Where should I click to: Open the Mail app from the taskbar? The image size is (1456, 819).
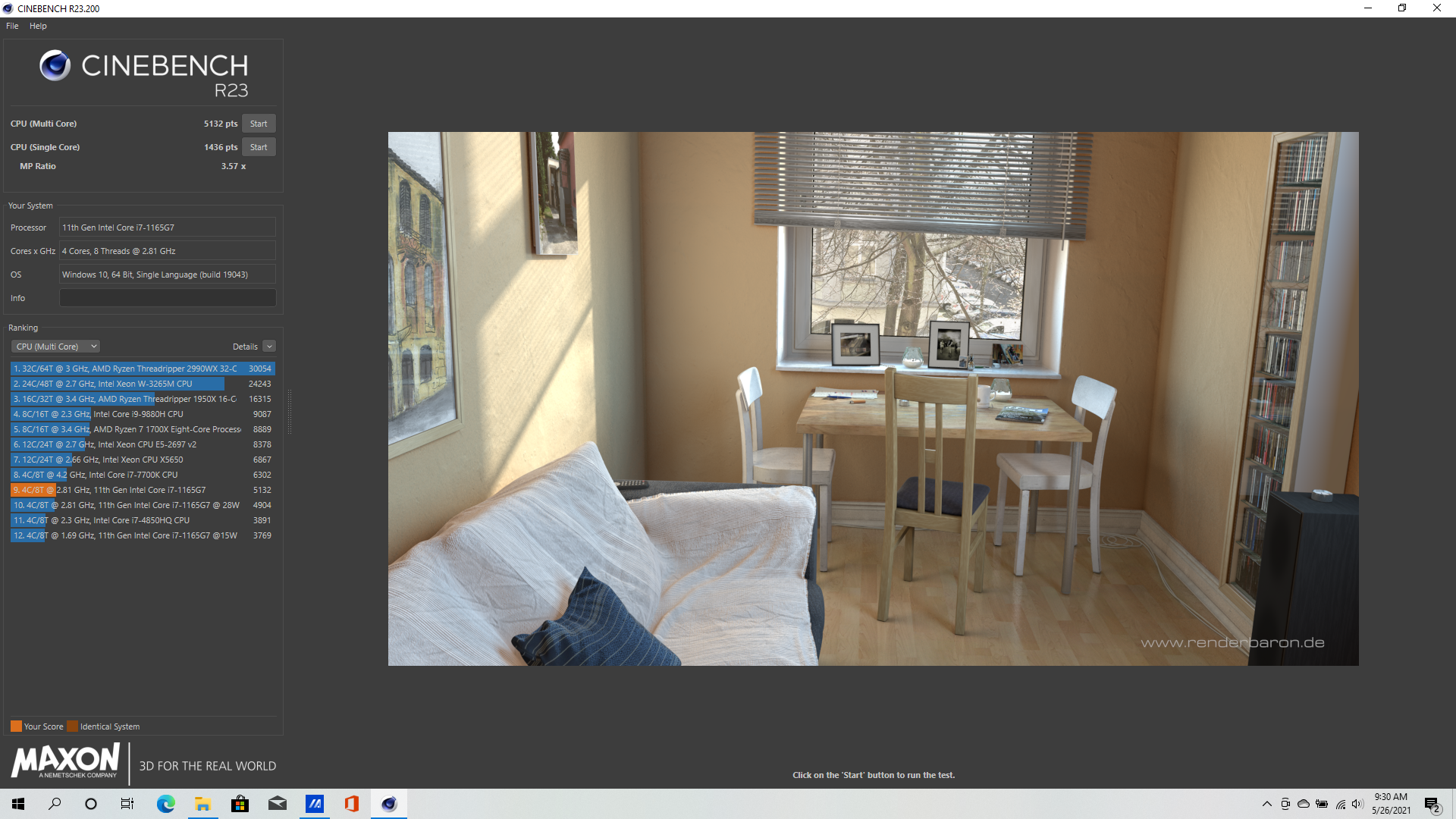tap(277, 804)
